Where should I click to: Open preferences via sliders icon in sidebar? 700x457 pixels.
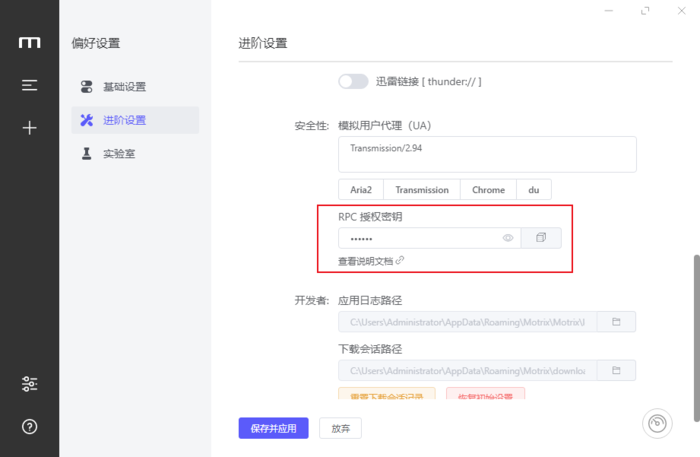pyautogui.click(x=30, y=384)
